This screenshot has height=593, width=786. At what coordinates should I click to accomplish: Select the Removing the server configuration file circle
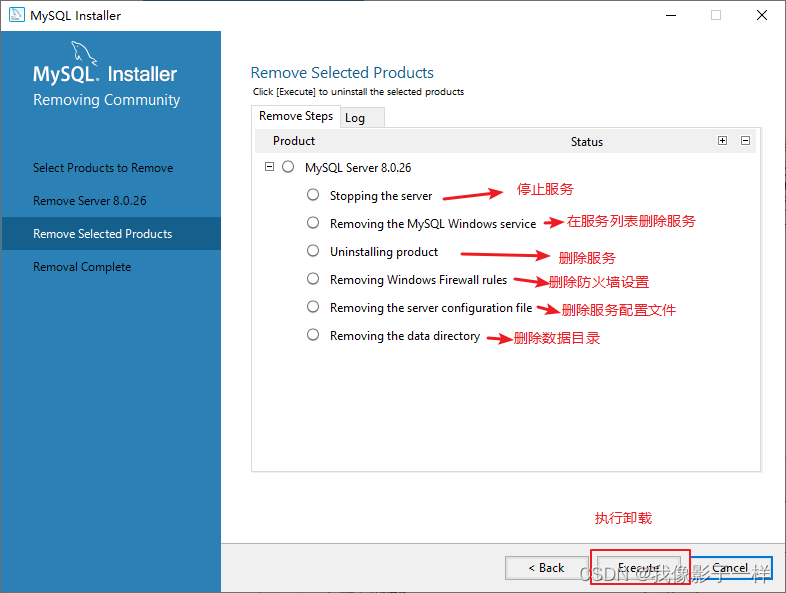(x=313, y=307)
